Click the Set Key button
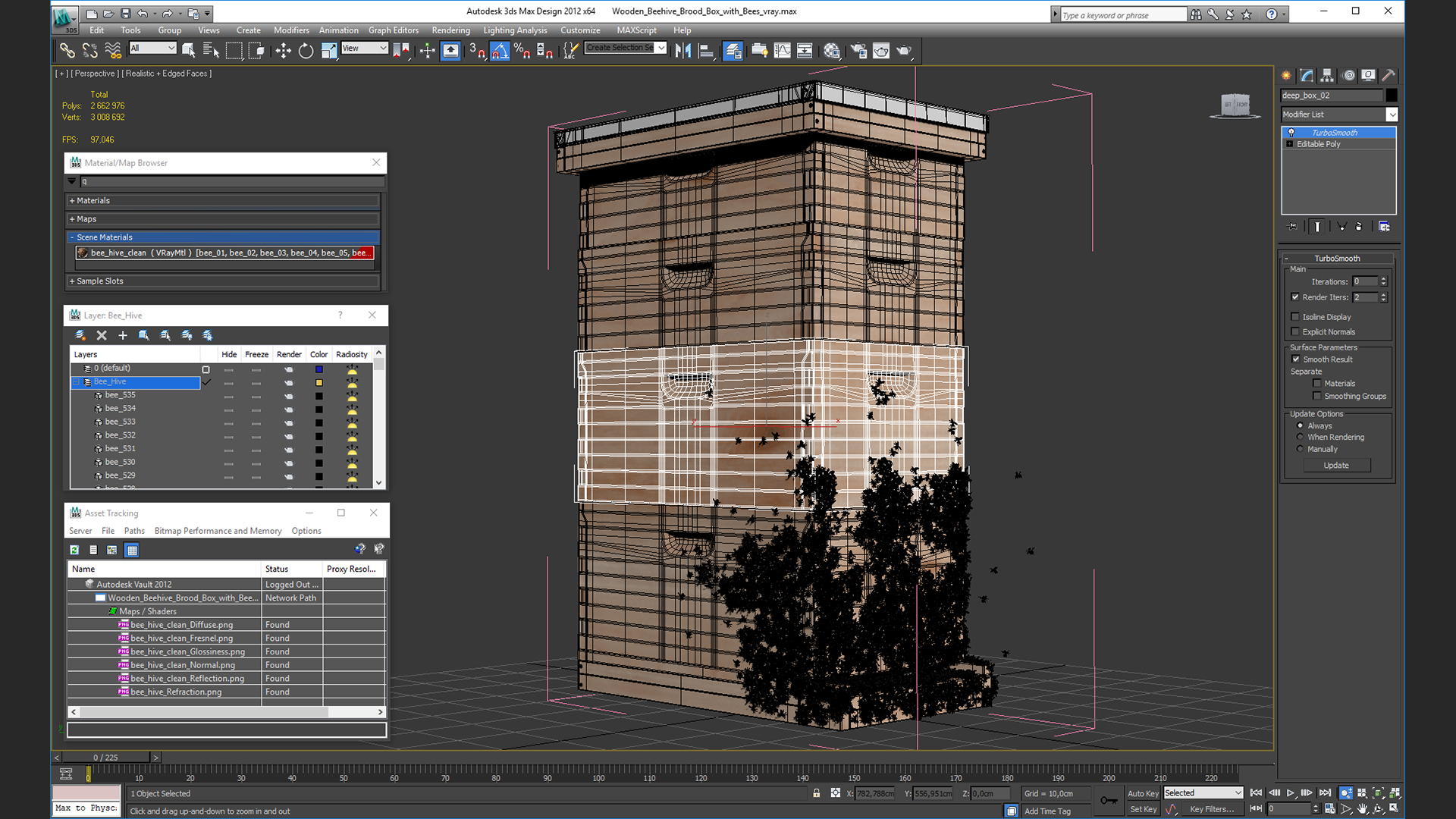Image resolution: width=1456 pixels, height=819 pixels. (x=1143, y=810)
